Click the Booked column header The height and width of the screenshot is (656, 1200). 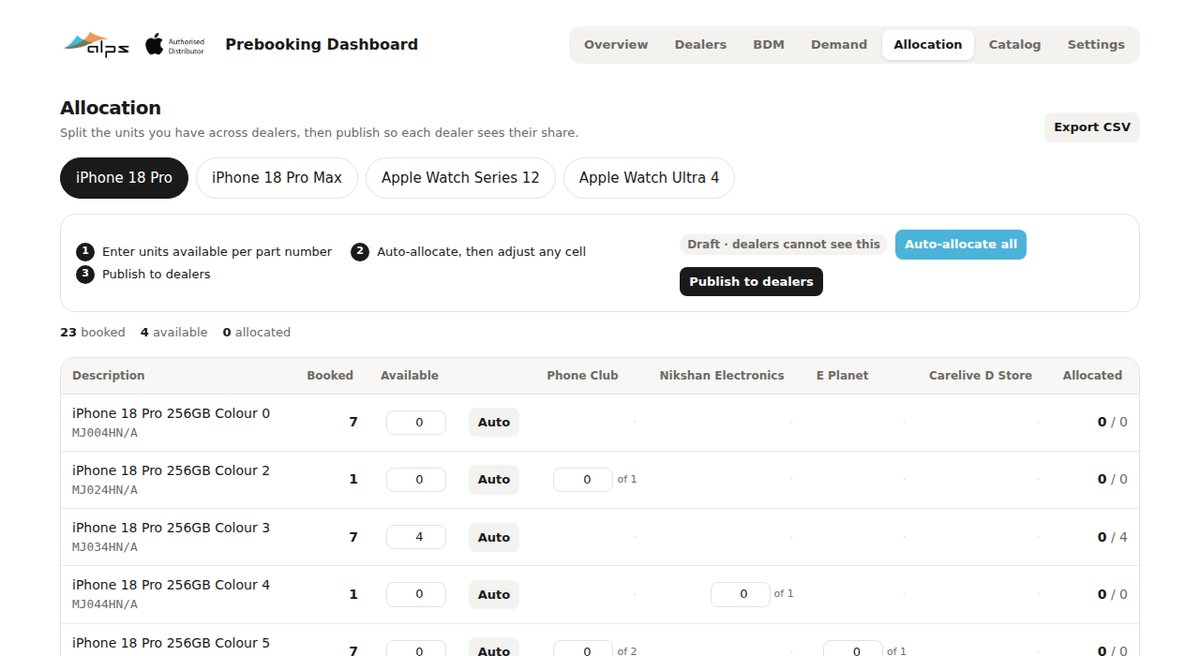click(x=330, y=376)
